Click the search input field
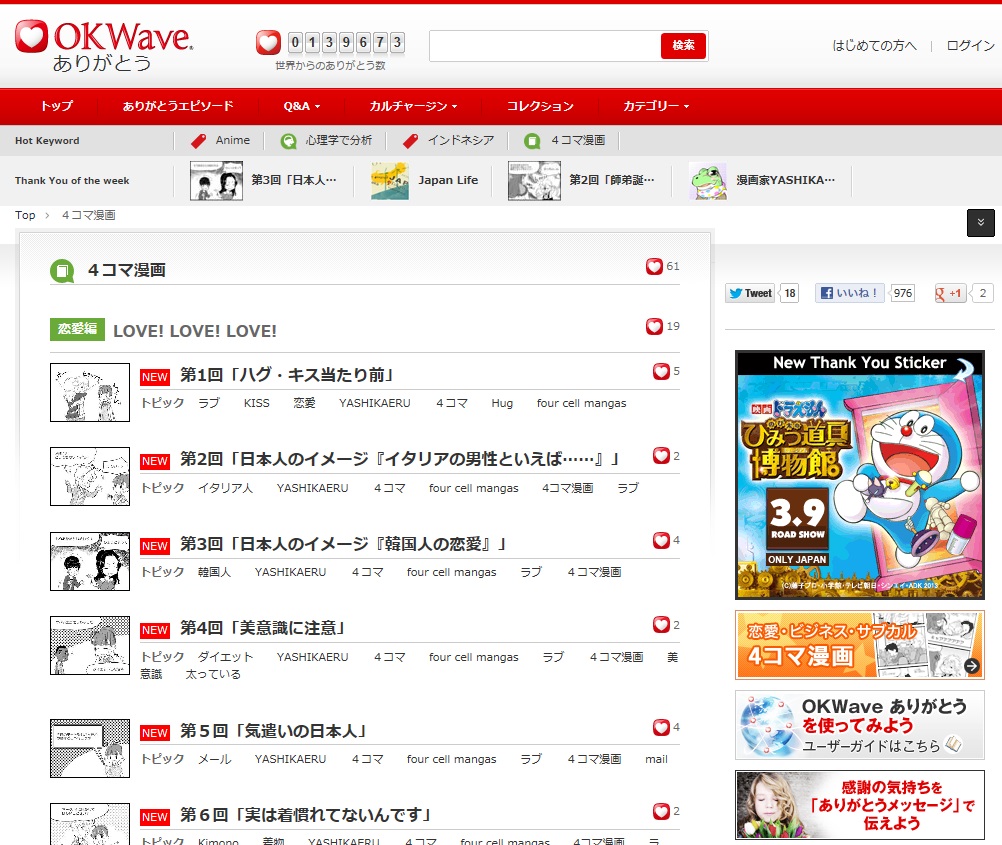 [x=545, y=46]
